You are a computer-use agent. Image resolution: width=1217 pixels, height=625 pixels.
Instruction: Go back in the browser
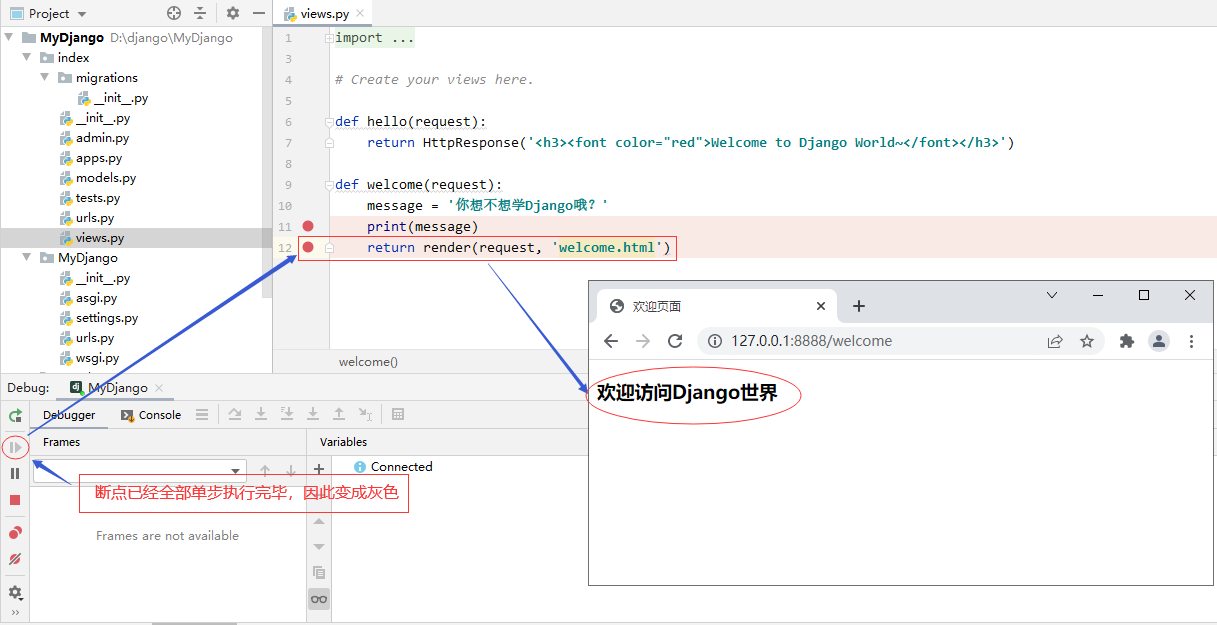(611, 341)
